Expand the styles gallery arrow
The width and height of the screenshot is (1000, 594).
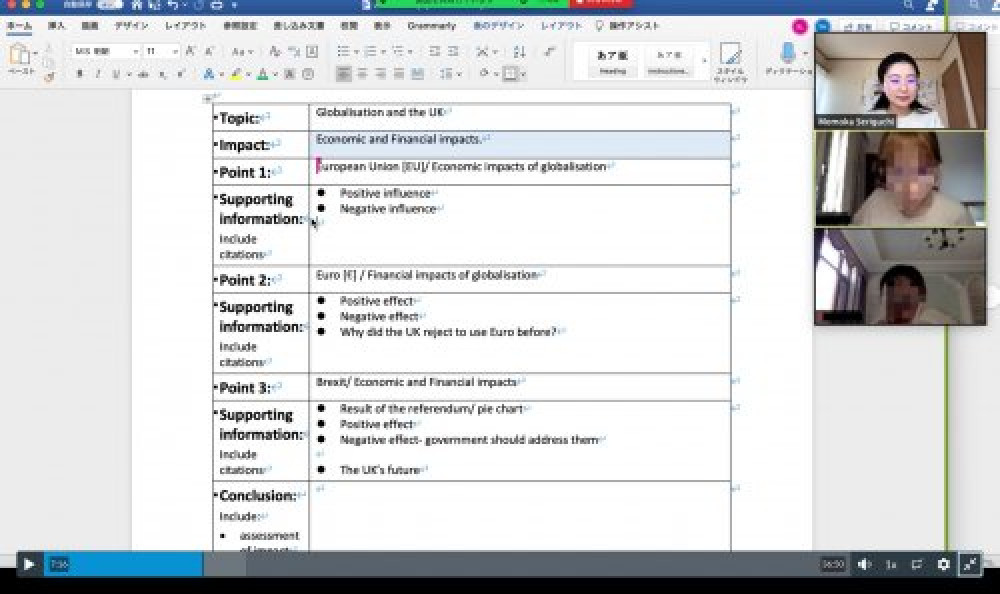coord(703,60)
